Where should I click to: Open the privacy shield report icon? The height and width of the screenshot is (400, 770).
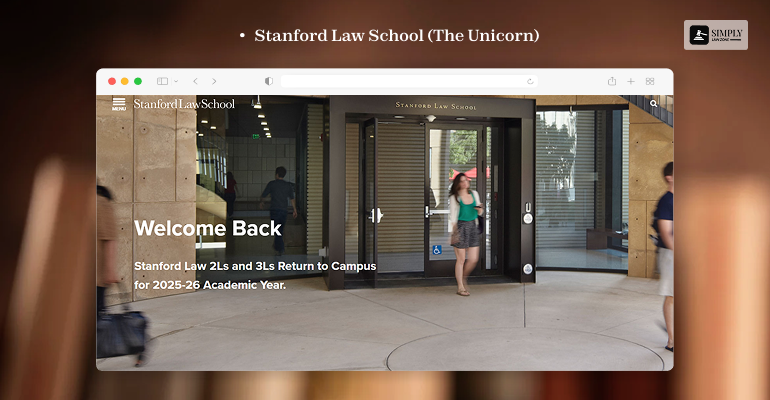click(269, 81)
